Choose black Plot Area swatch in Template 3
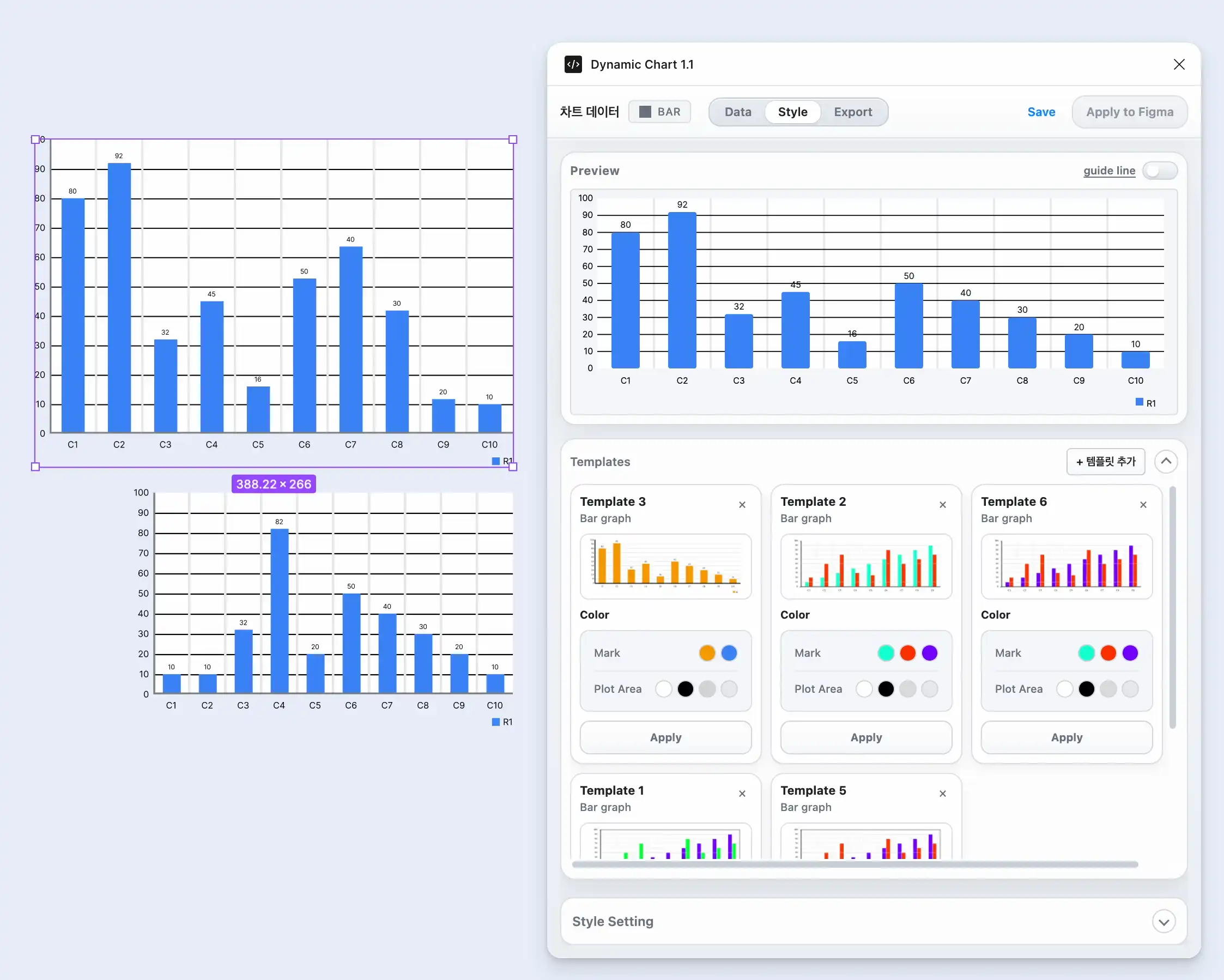Screen dimensions: 1224x980 (x=685, y=689)
